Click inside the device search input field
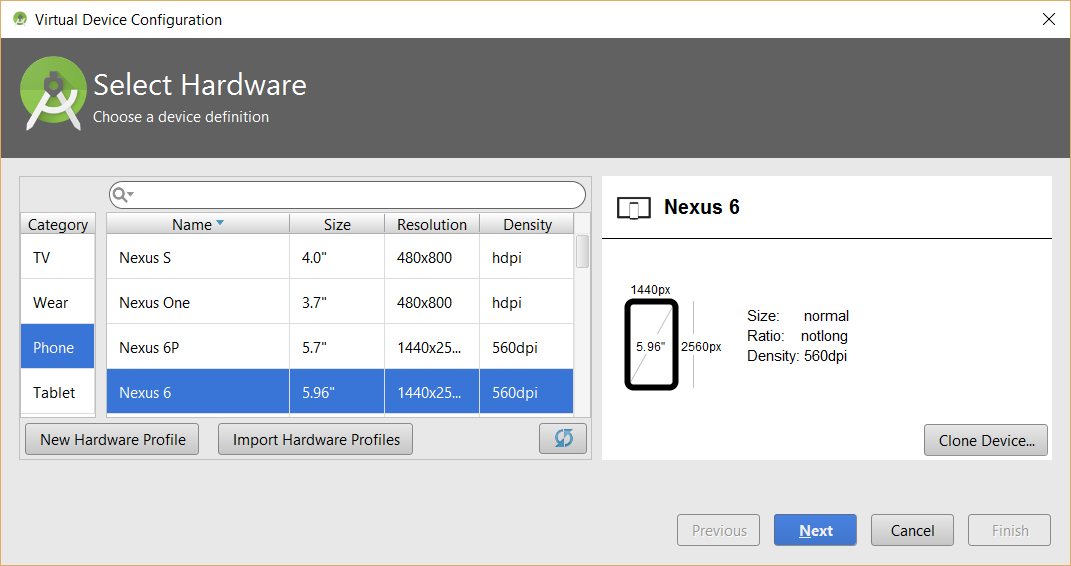Screen dimensions: 1071x566 347,195
